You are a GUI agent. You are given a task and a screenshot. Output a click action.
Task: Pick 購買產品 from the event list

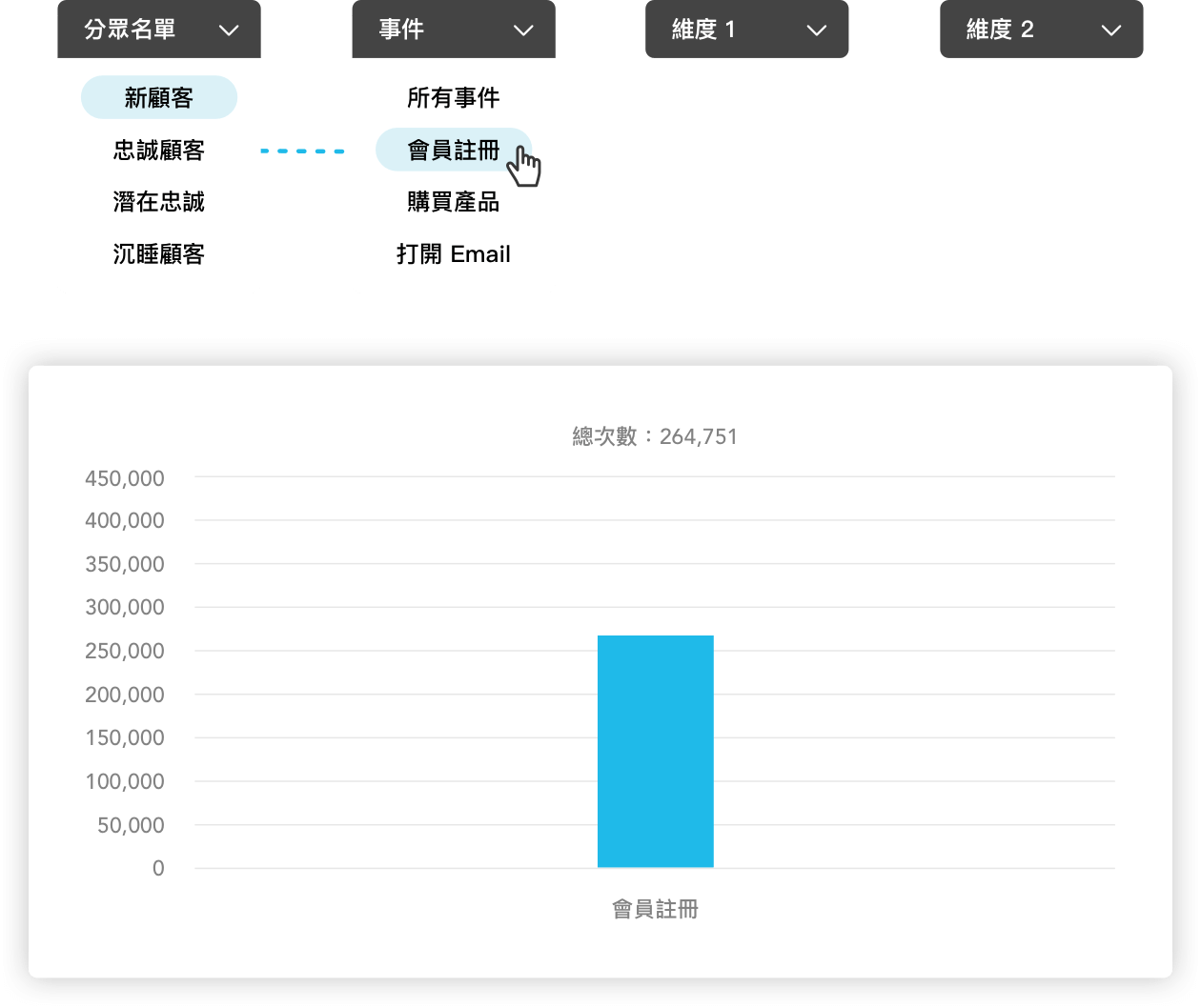453,202
